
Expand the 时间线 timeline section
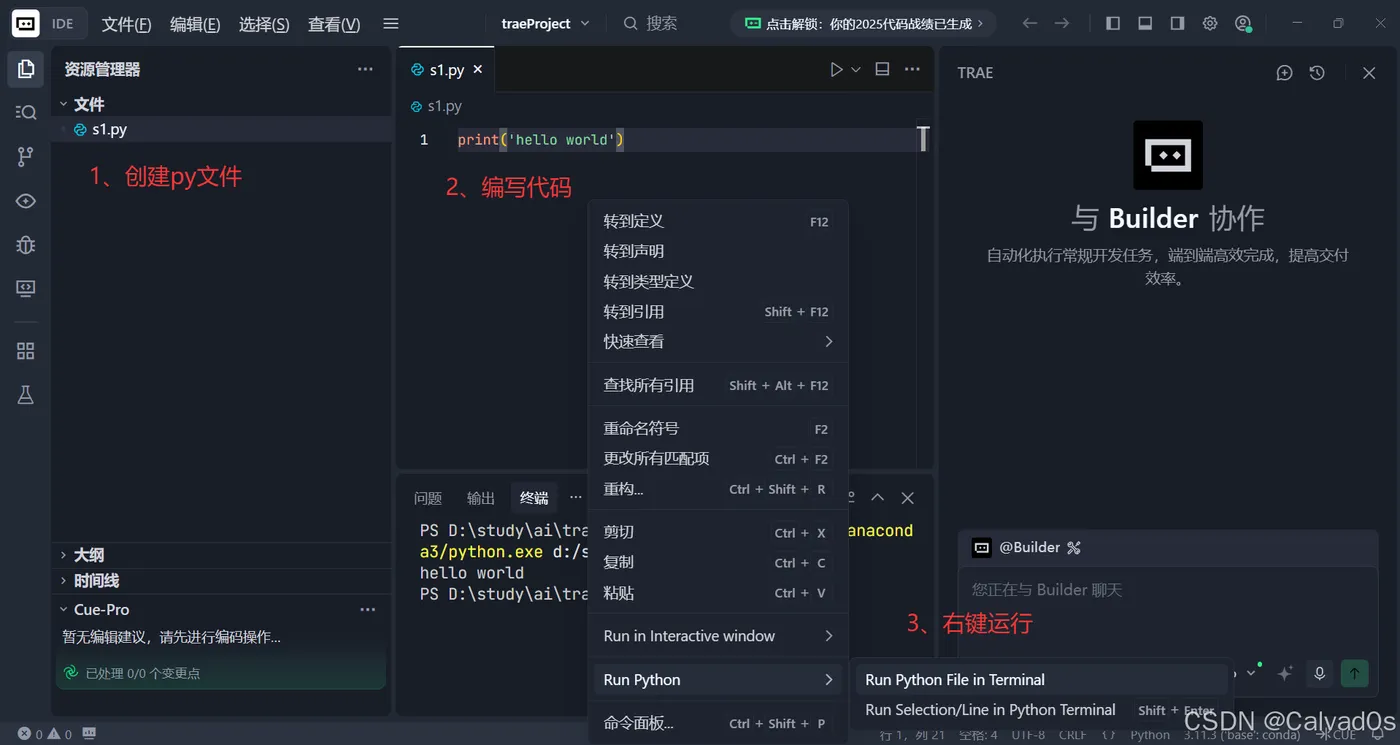pyautogui.click(x=63, y=581)
